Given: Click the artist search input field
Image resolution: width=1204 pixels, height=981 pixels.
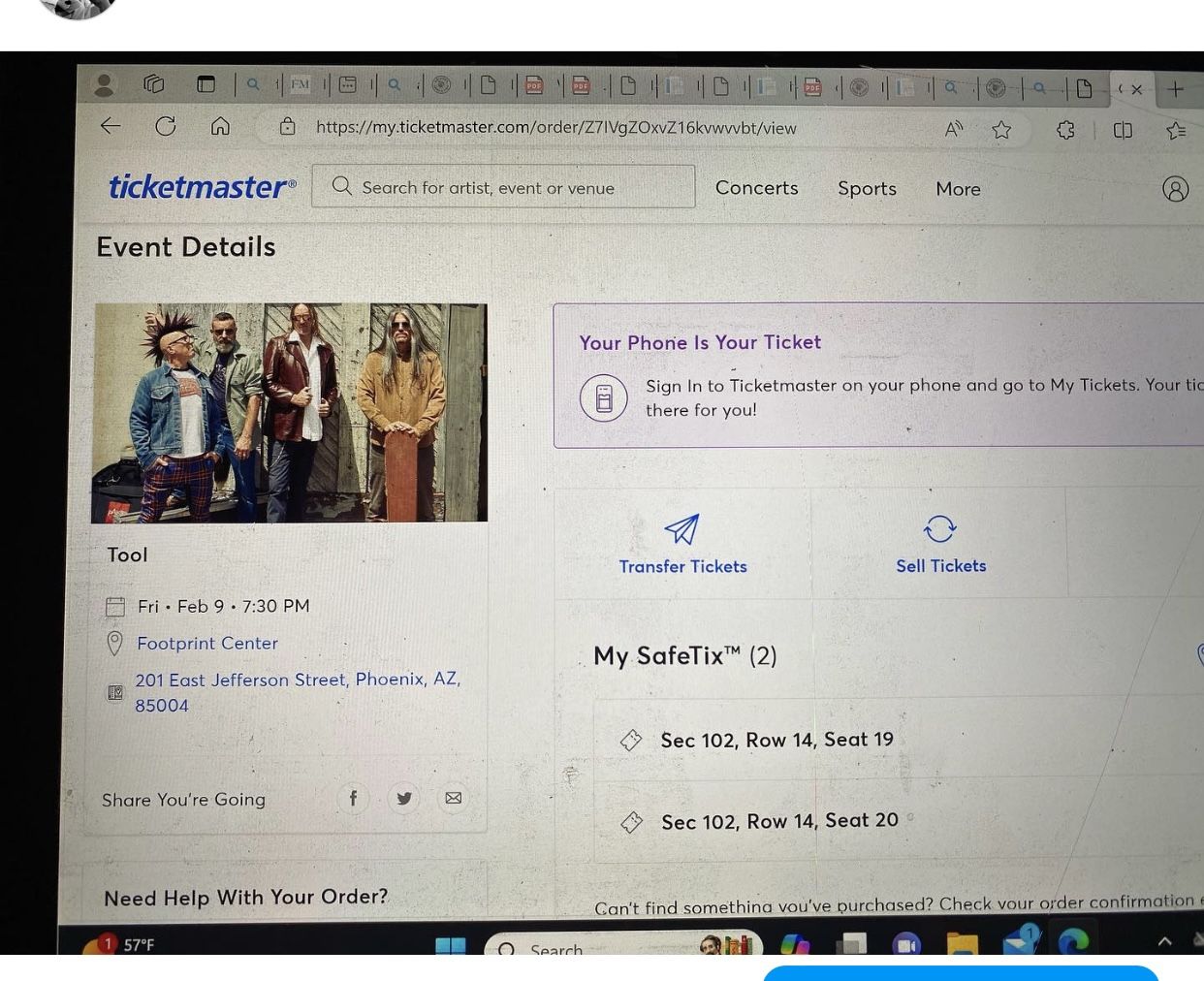Looking at the screenshot, I should 504,186.
